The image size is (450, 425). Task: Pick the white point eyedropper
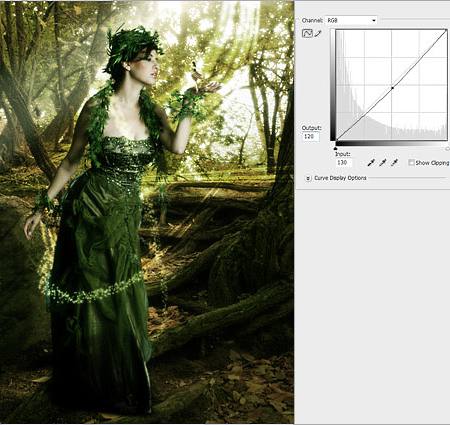coord(395,163)
